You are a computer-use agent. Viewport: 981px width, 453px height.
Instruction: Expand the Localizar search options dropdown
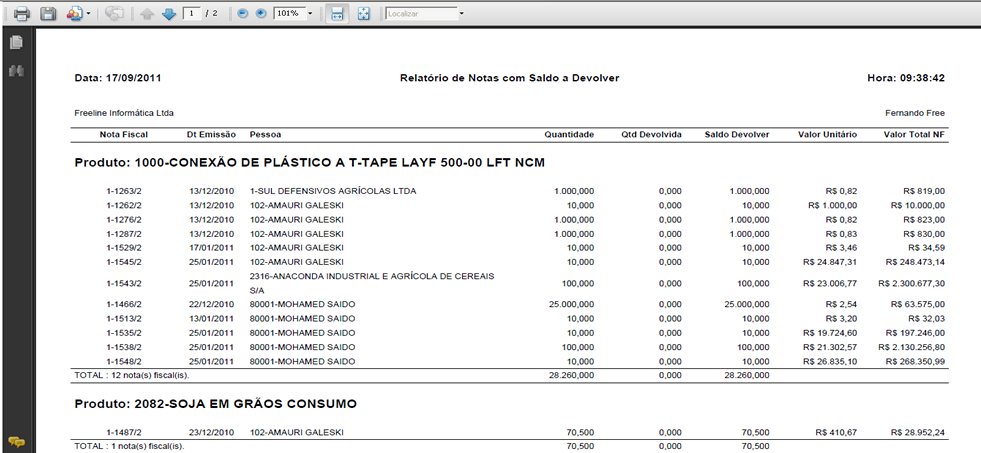pos(461,14)
